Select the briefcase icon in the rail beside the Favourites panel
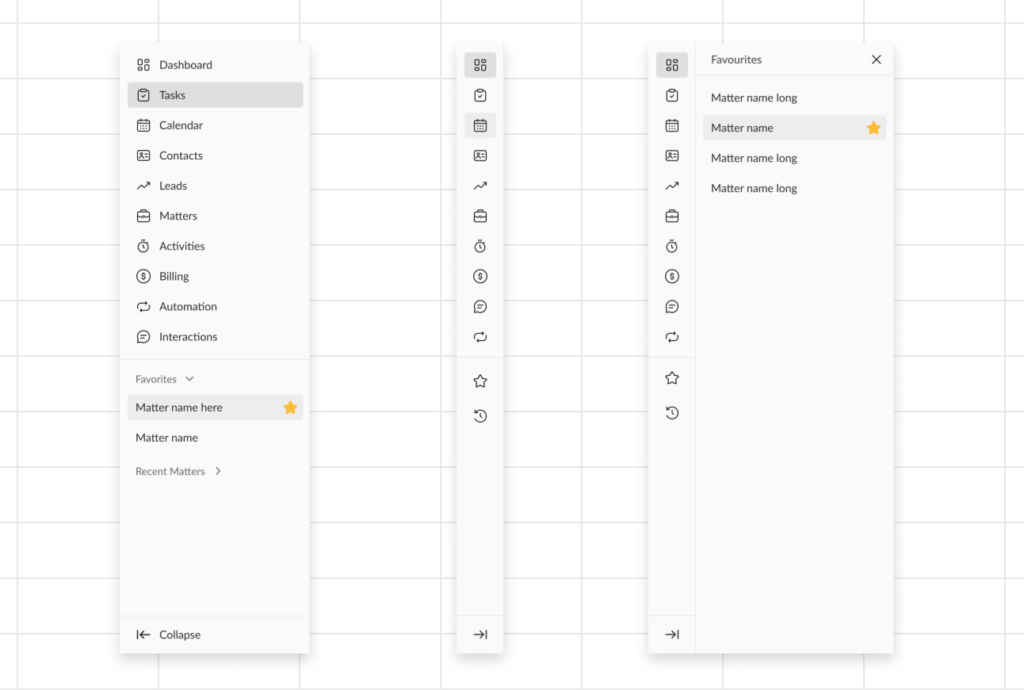 click(x=672, y=216)
